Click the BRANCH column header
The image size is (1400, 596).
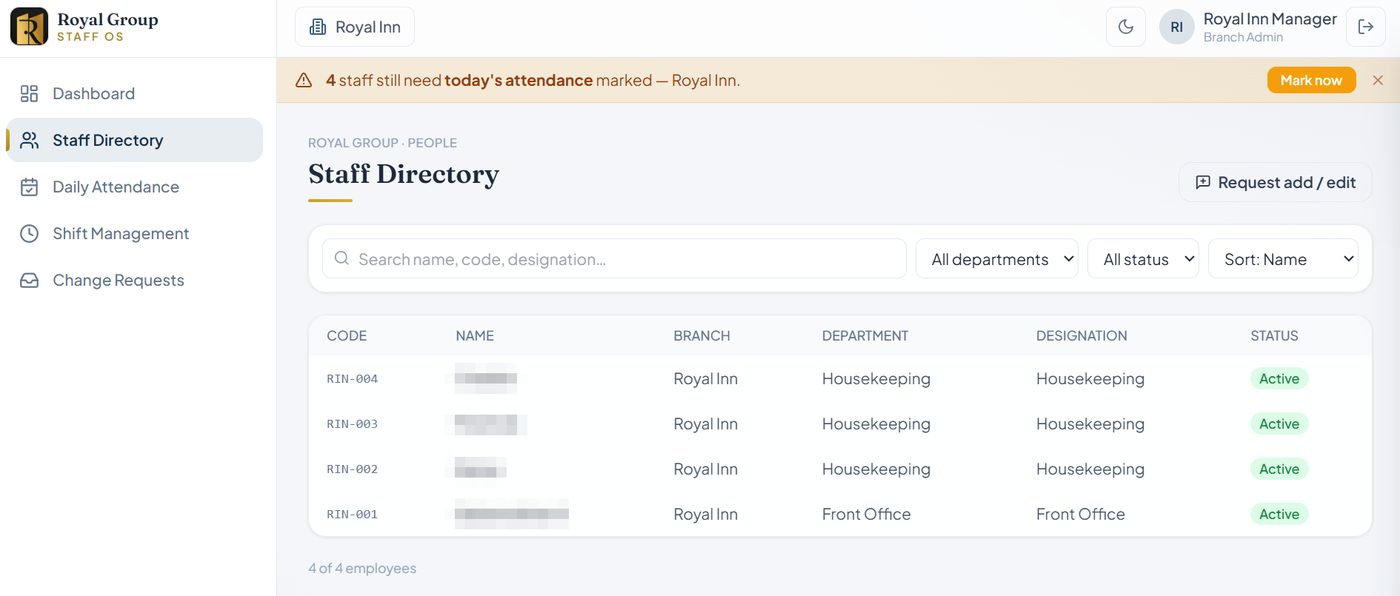coord(702,336)
